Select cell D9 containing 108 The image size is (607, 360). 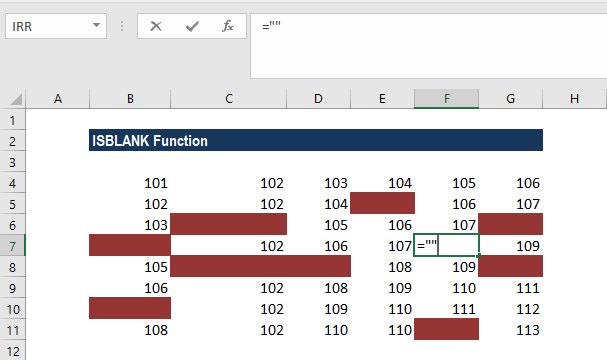tap(318, 288)
